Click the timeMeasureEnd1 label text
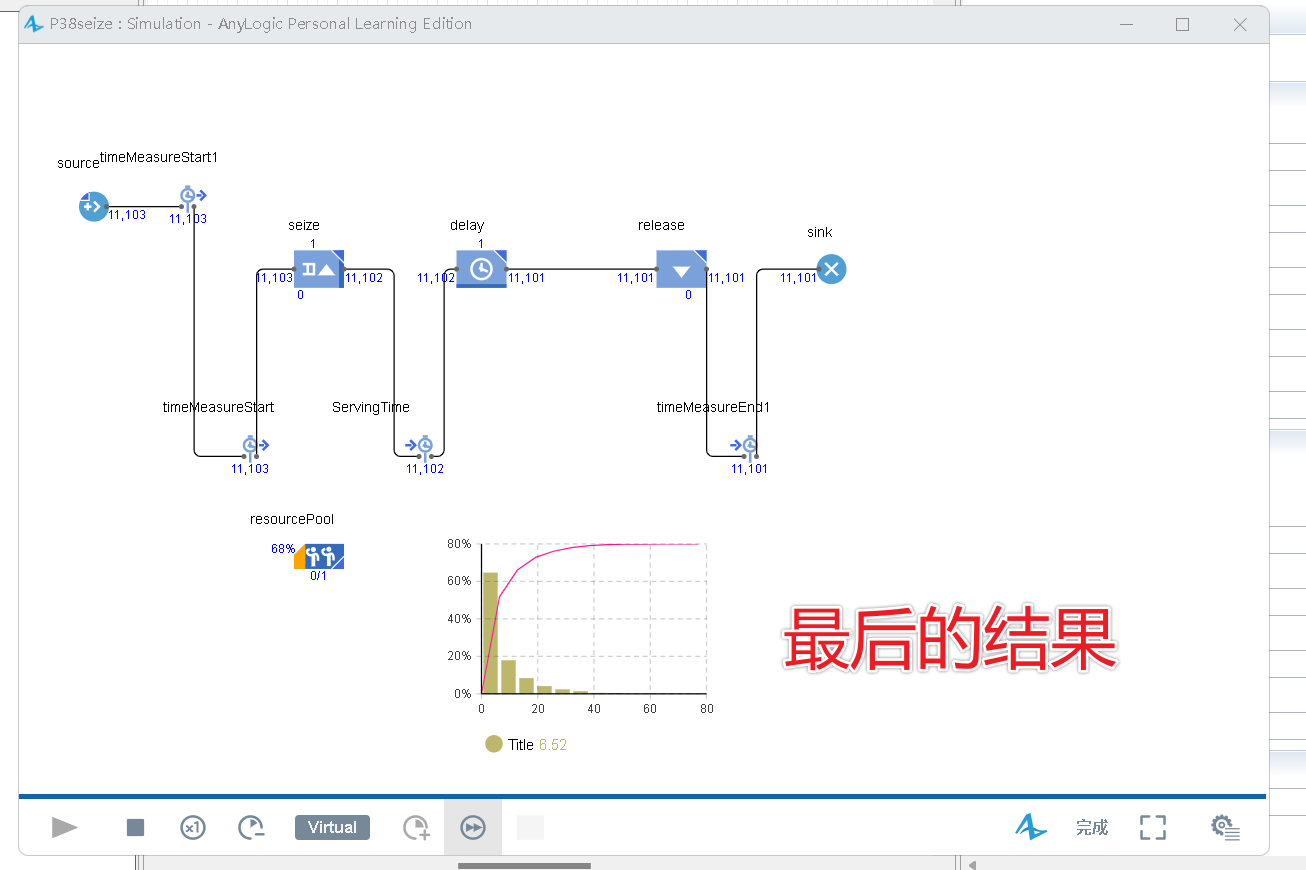 (713, 407)
